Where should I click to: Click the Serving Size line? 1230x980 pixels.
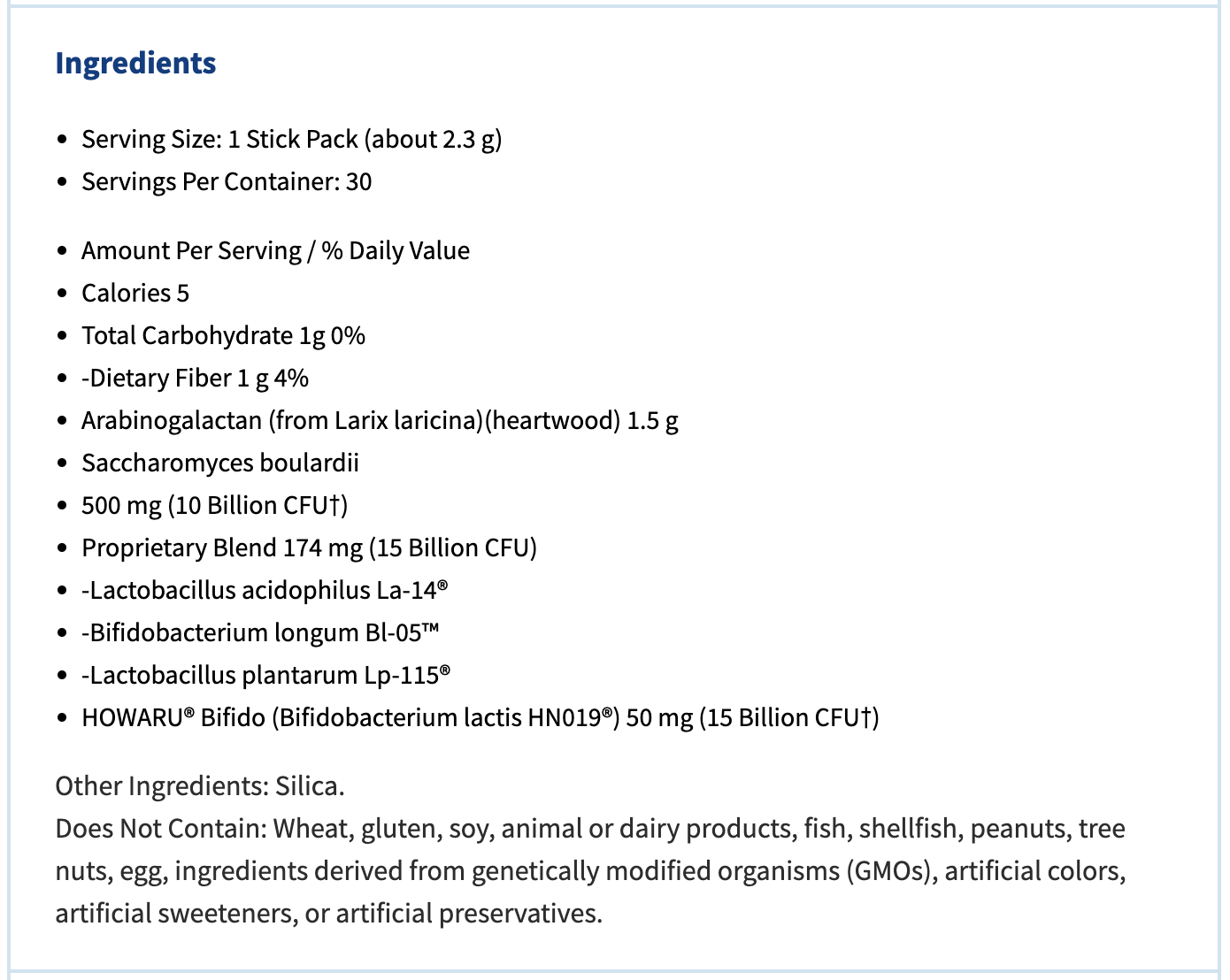[x=291, y=140]
